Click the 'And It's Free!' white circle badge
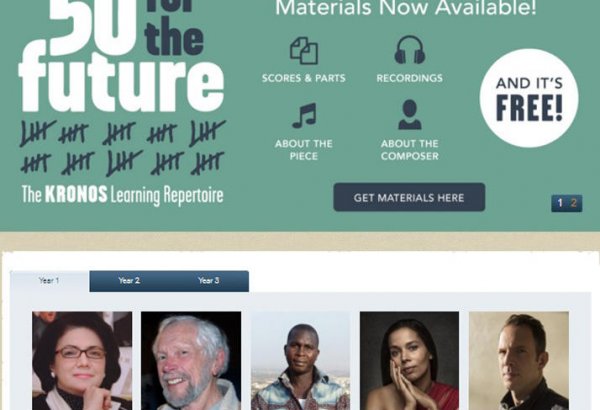Image resolution: width=600 pixels, height=410 pixels. coord(529,98)
